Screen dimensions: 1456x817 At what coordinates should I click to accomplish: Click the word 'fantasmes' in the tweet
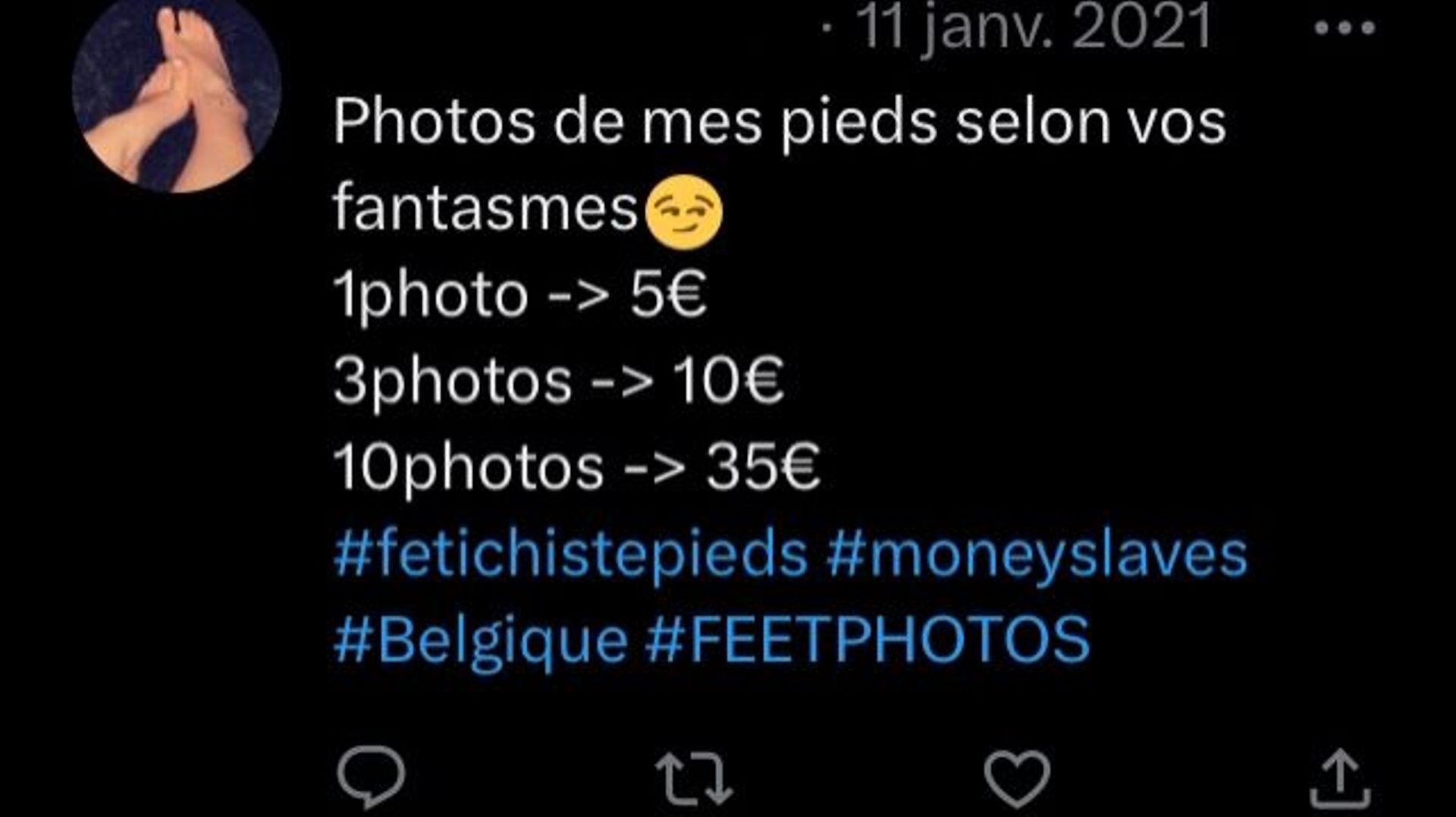point(485,208)
